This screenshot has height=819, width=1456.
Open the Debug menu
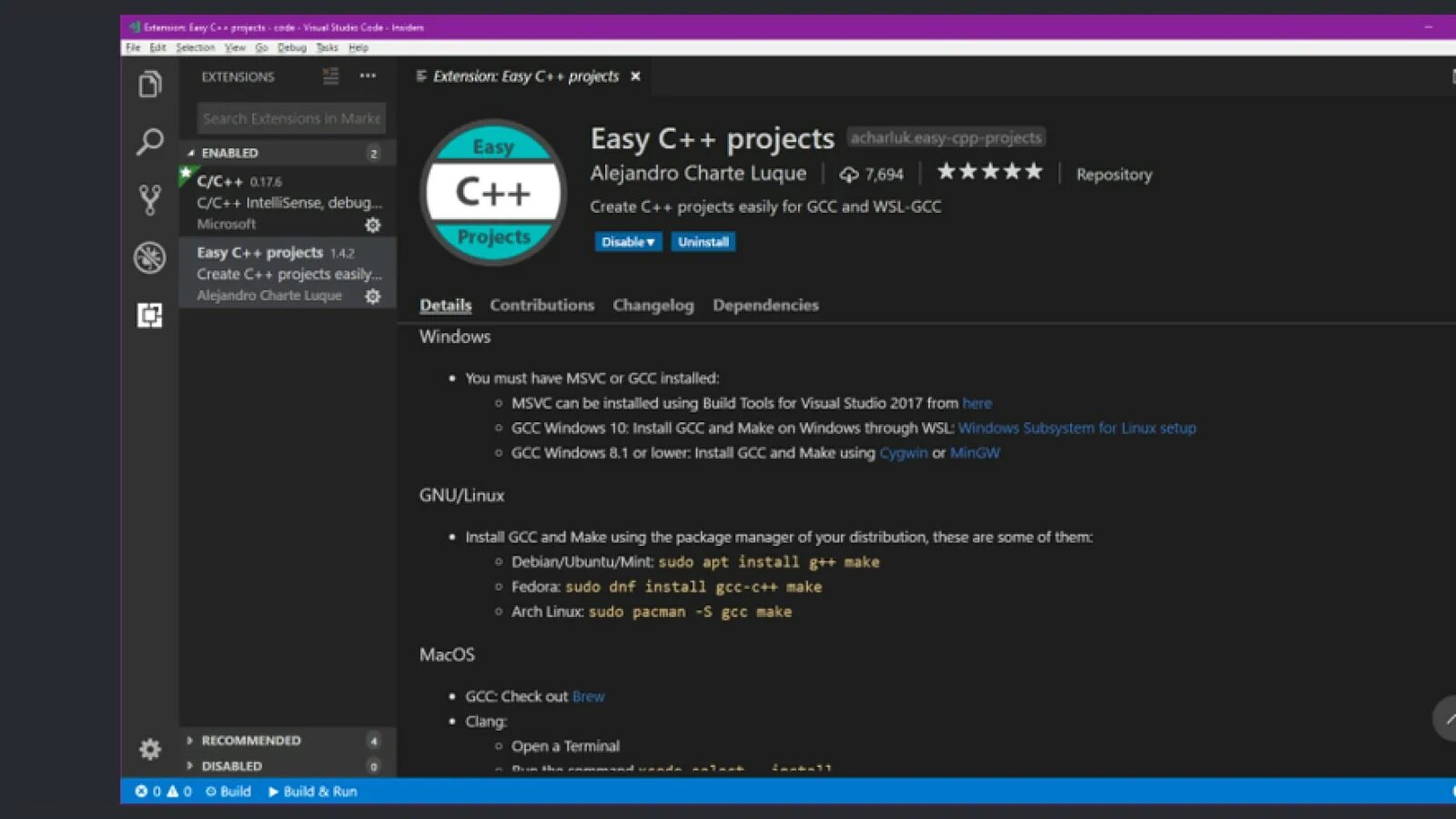(x=292, y=47)
